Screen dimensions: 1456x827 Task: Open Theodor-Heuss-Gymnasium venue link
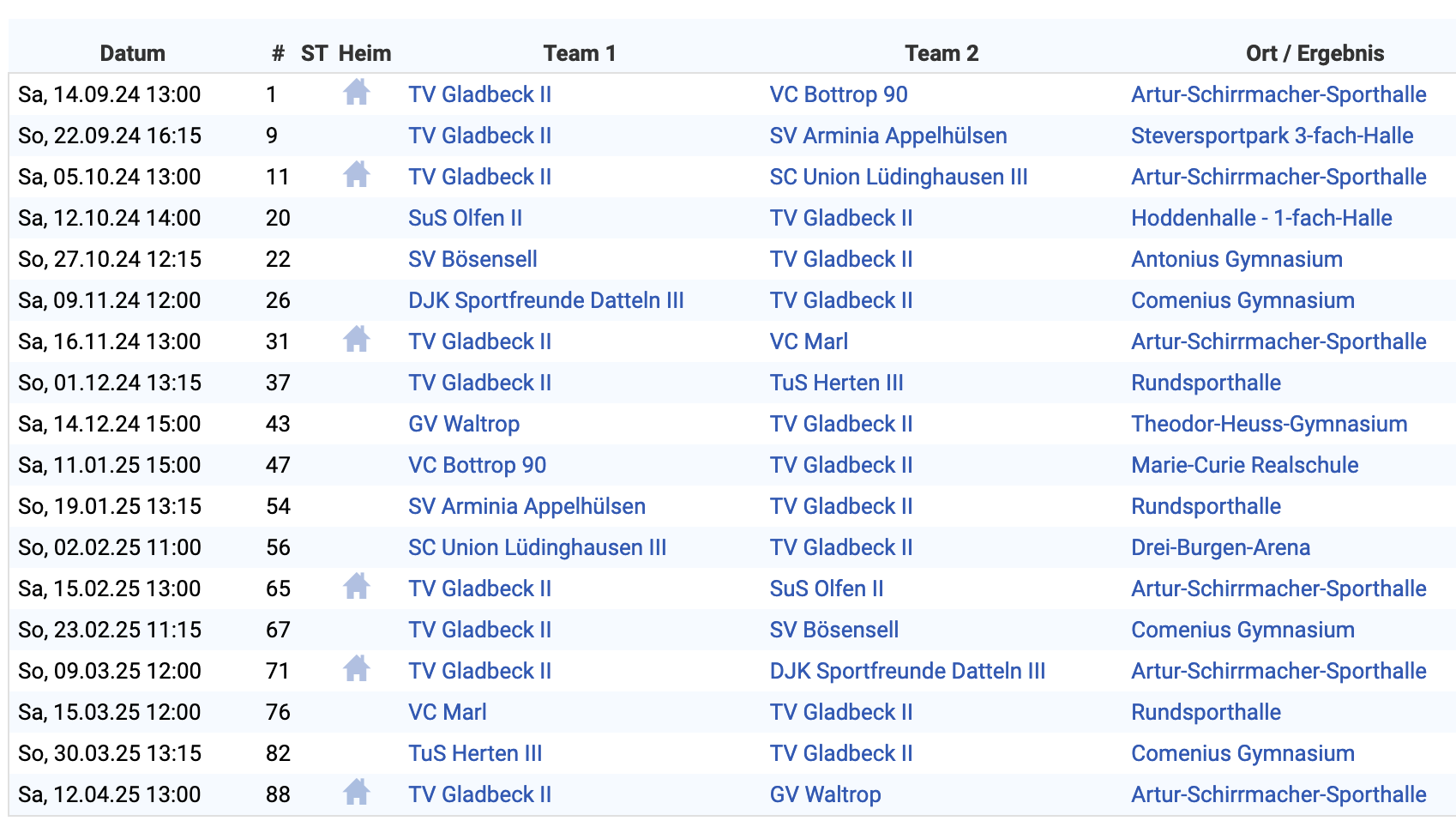[x=1269, y=424]
